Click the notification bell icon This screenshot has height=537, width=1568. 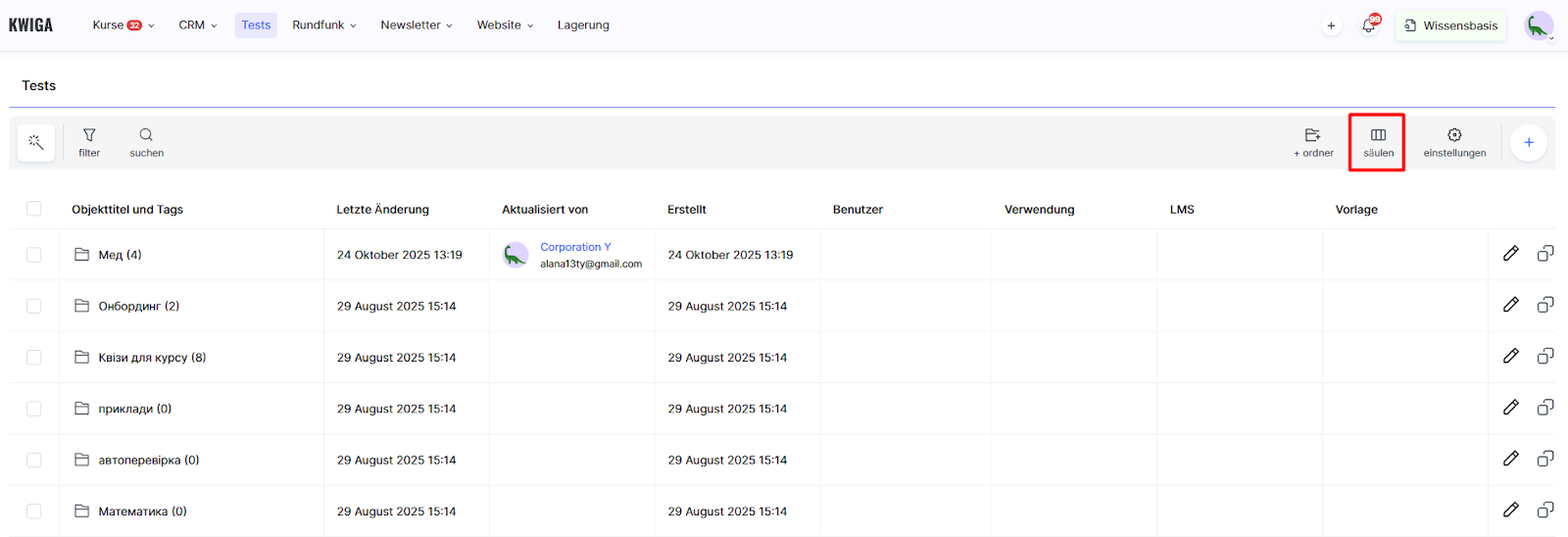[1369, 25]
